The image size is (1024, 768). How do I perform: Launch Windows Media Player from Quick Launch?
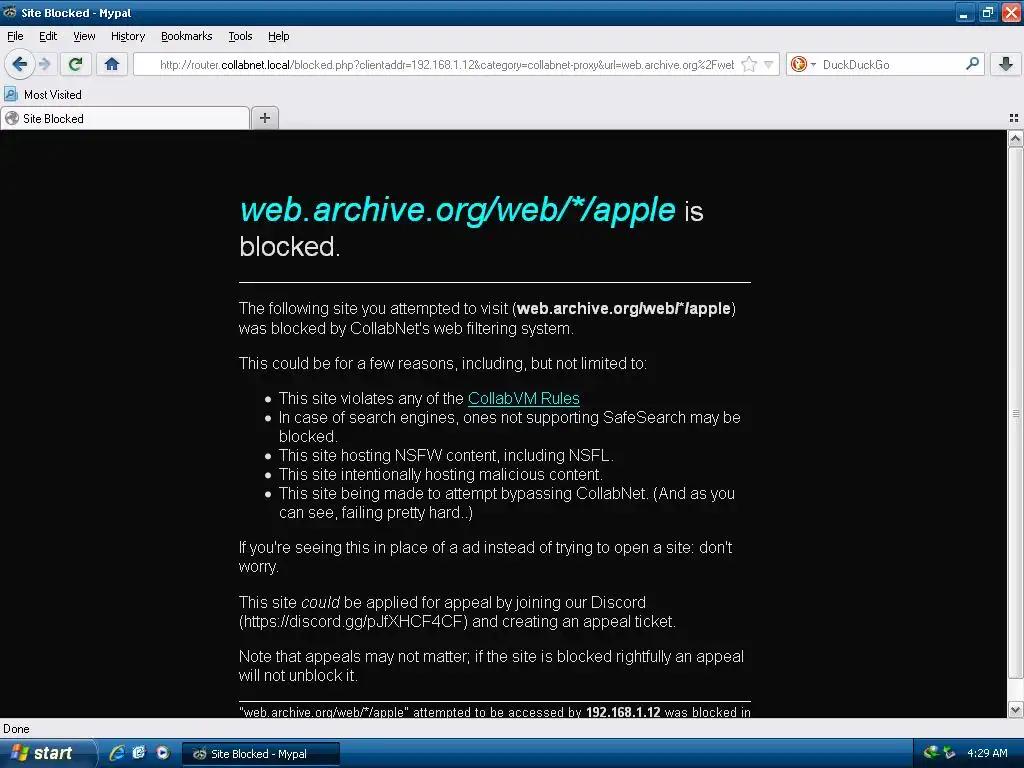click(163, 753)
